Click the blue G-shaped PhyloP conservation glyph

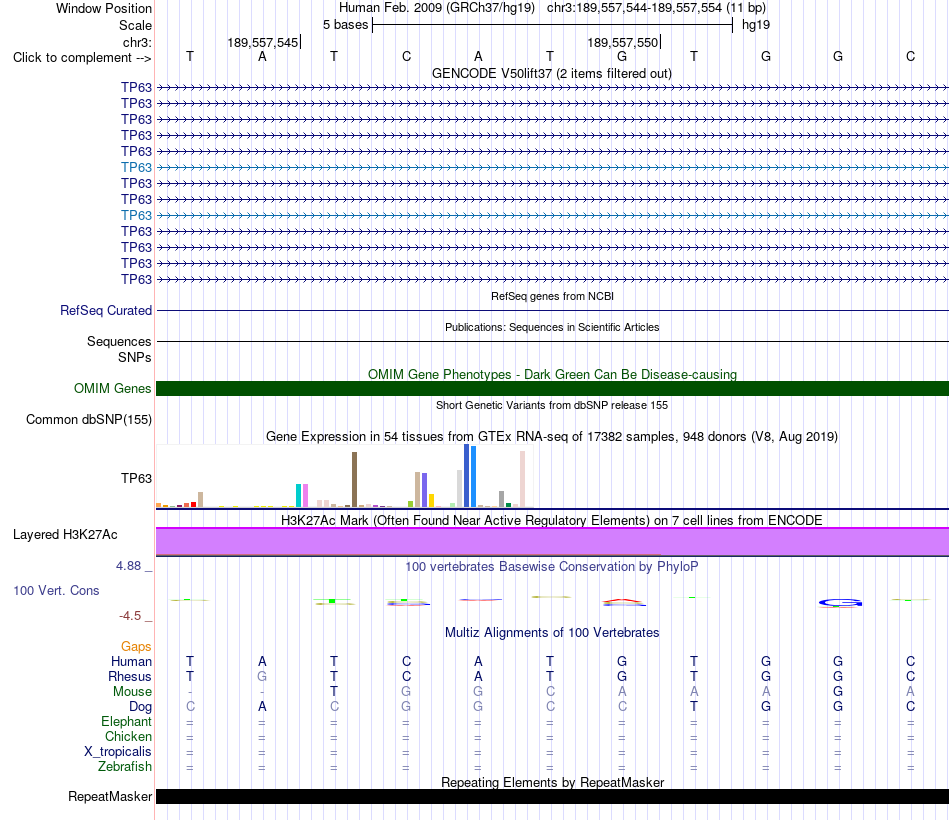[840, 602]
